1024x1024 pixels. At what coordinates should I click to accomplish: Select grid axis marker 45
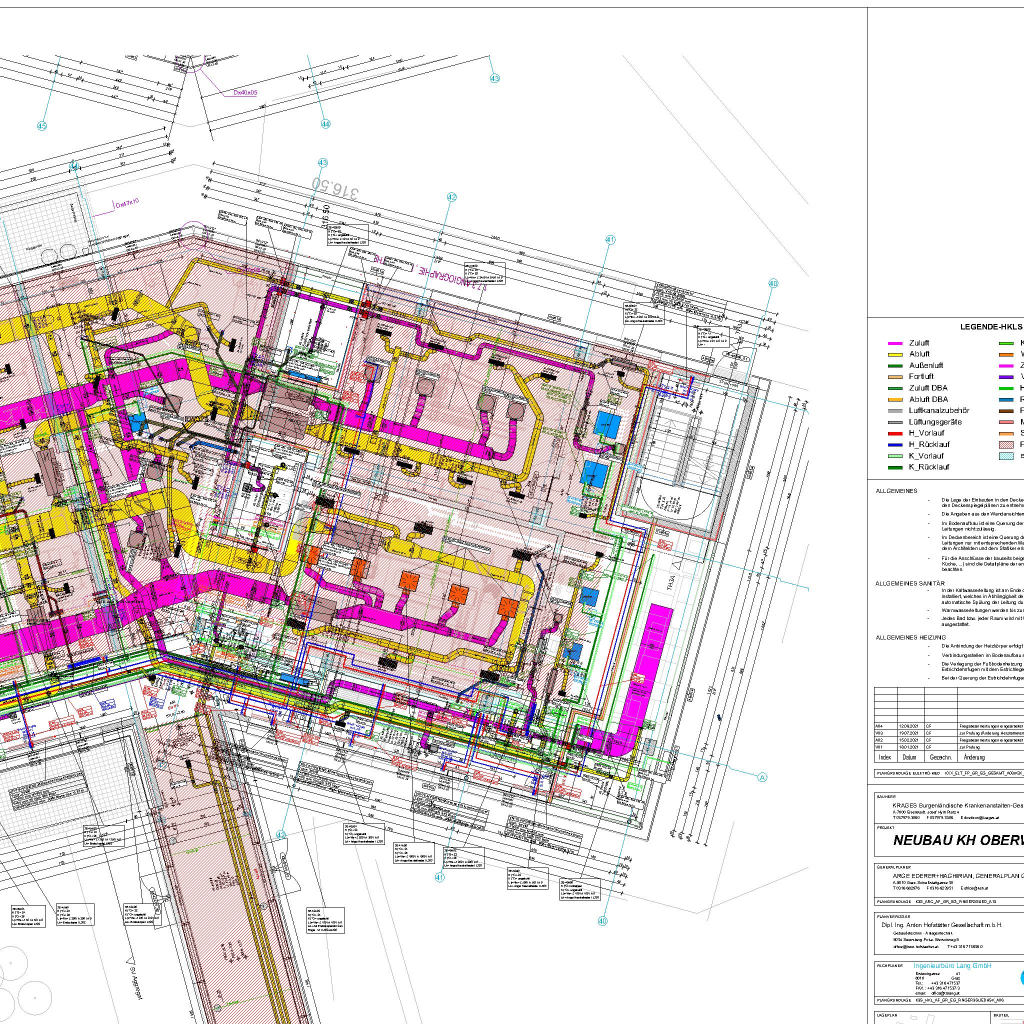pos(41,126)
